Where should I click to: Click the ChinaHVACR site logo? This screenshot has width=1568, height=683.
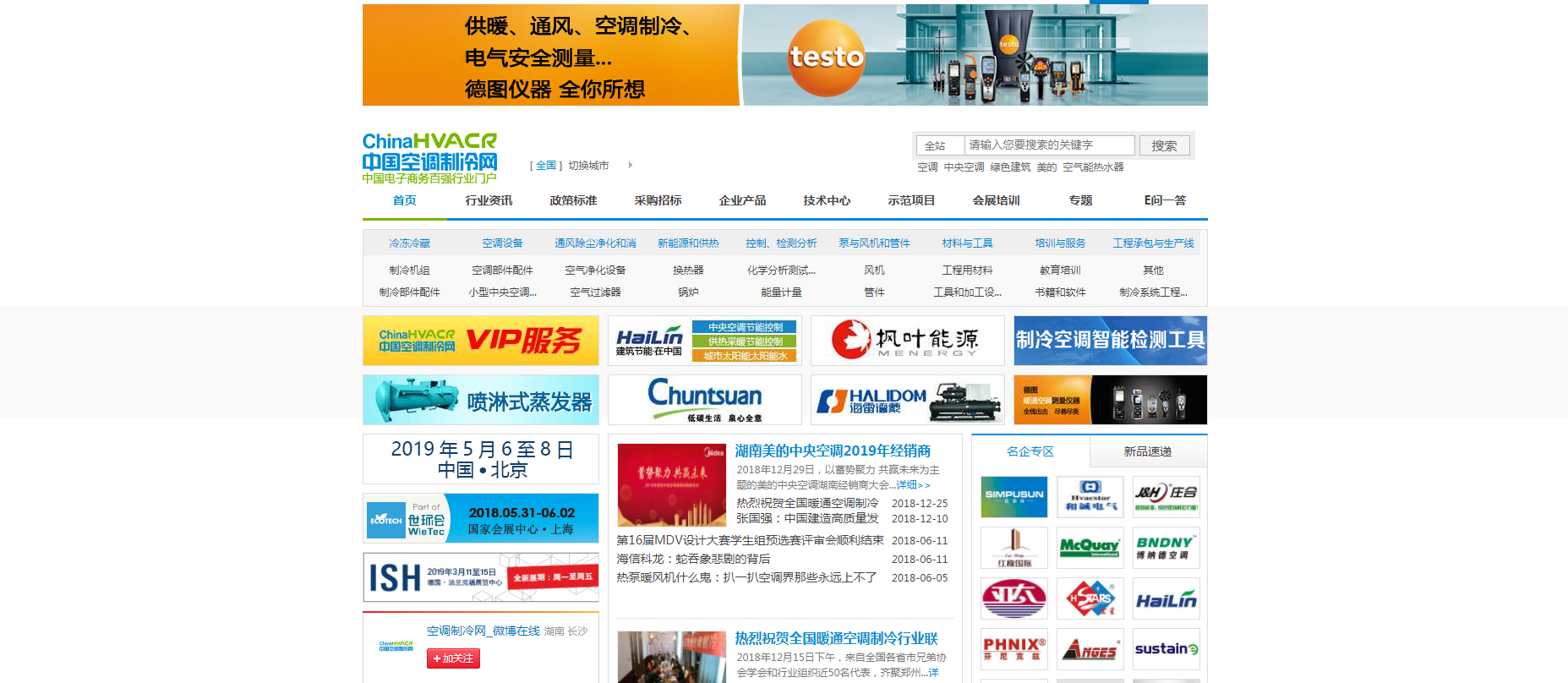click(429, 158)
